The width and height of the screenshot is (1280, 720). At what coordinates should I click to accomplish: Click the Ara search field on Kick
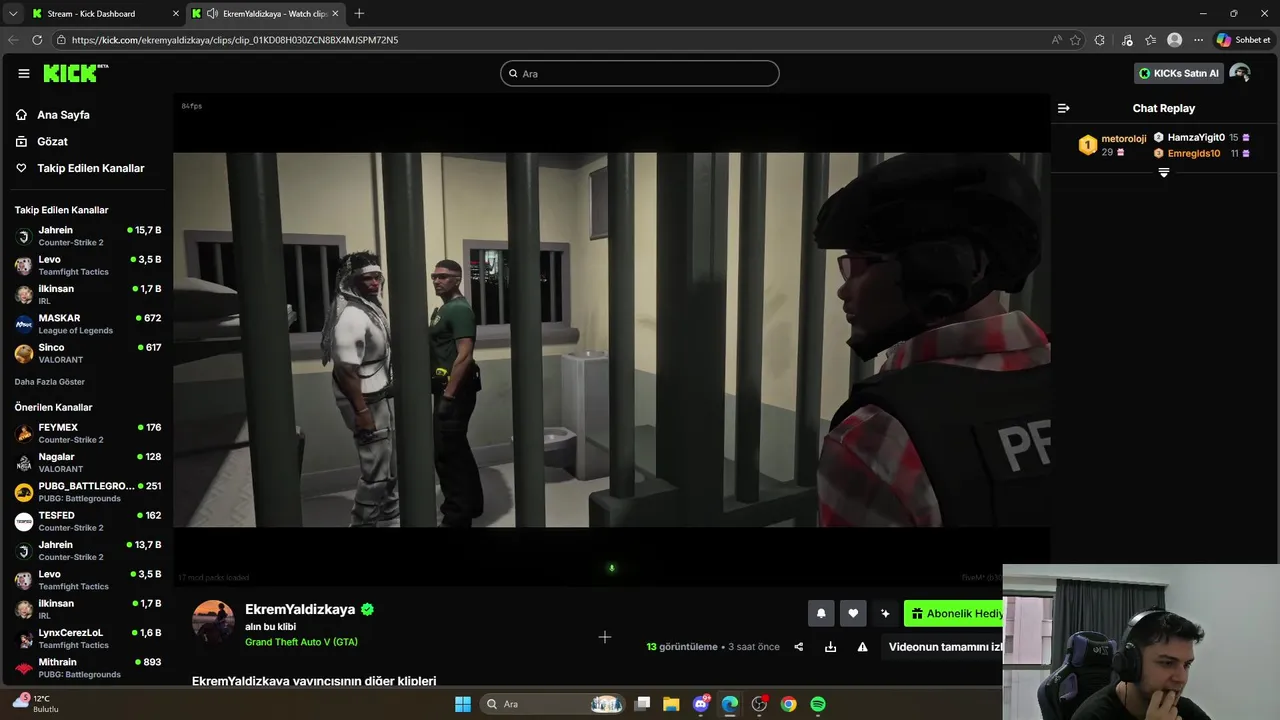(x=640, y=73)
